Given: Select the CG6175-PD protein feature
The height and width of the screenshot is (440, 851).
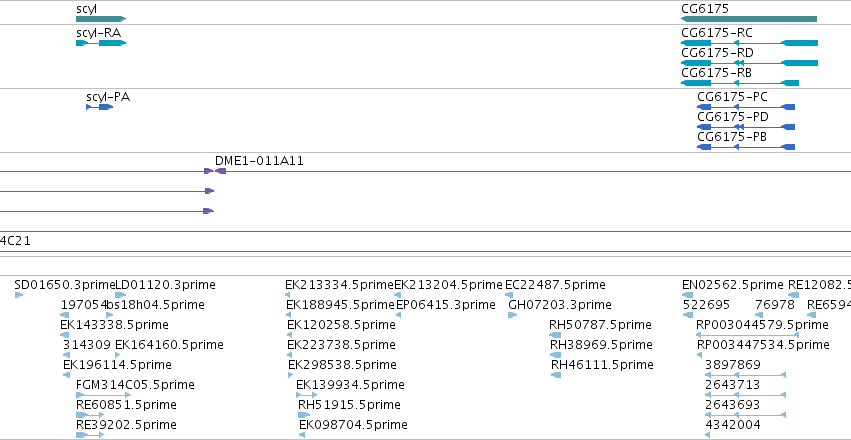Looking at the screenshot, I should coord(746,127).
